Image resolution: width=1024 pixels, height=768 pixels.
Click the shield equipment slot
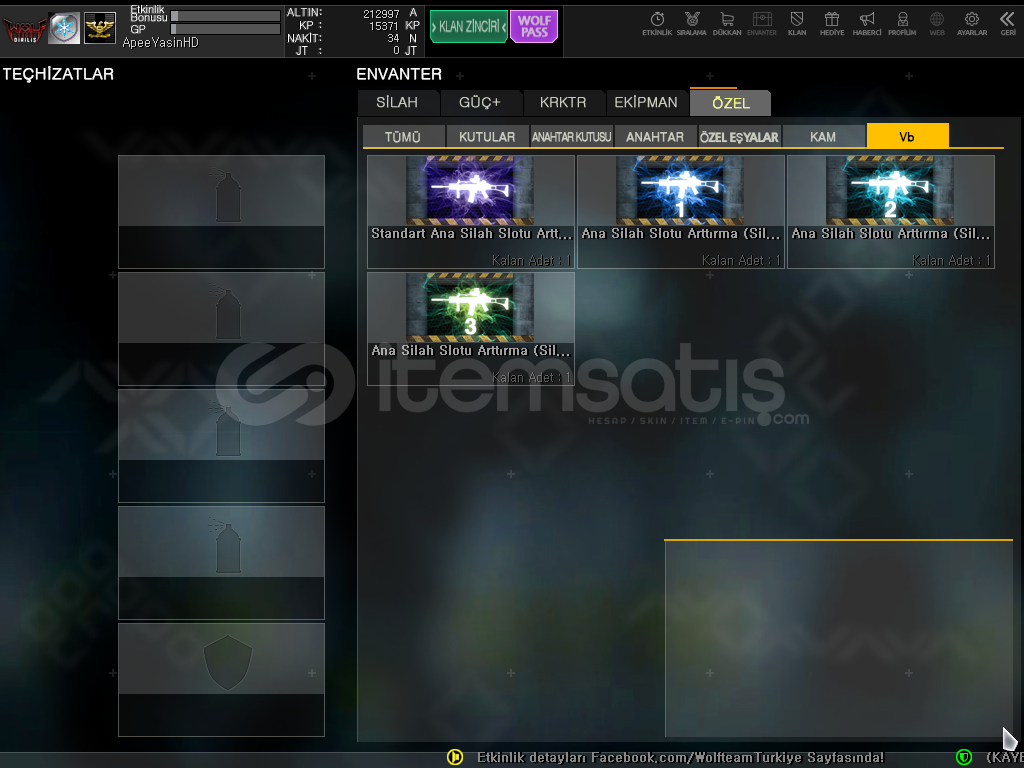tap(221, 679)
